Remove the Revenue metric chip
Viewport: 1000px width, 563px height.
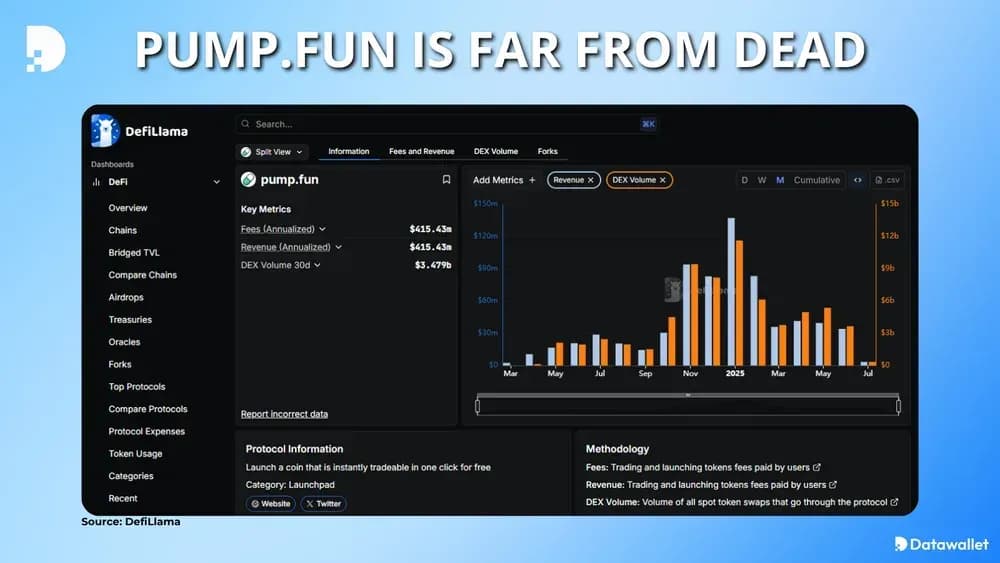(591, 180)
